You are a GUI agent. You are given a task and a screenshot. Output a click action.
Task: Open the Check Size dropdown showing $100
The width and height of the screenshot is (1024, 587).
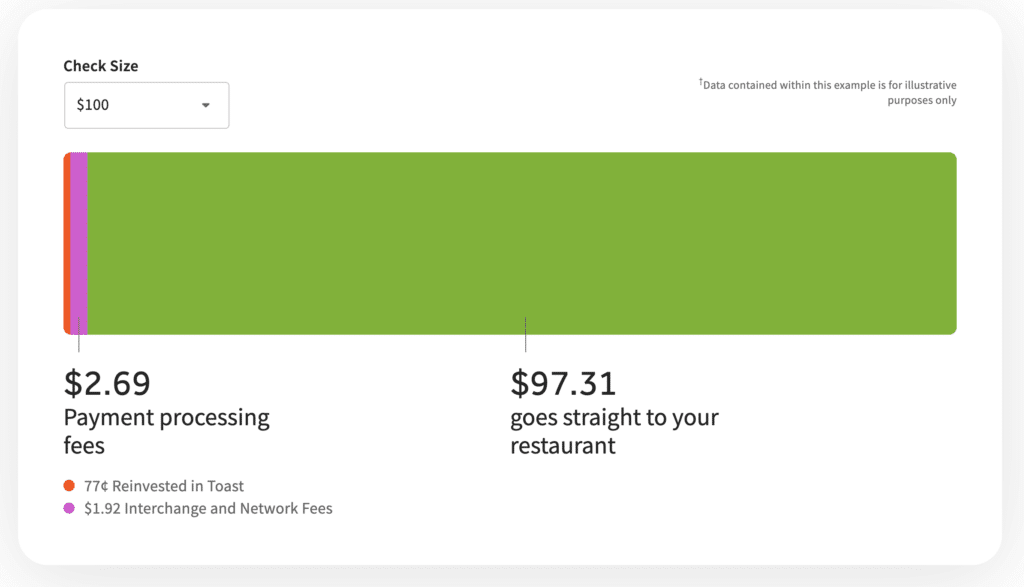click(x=146, y=105)
